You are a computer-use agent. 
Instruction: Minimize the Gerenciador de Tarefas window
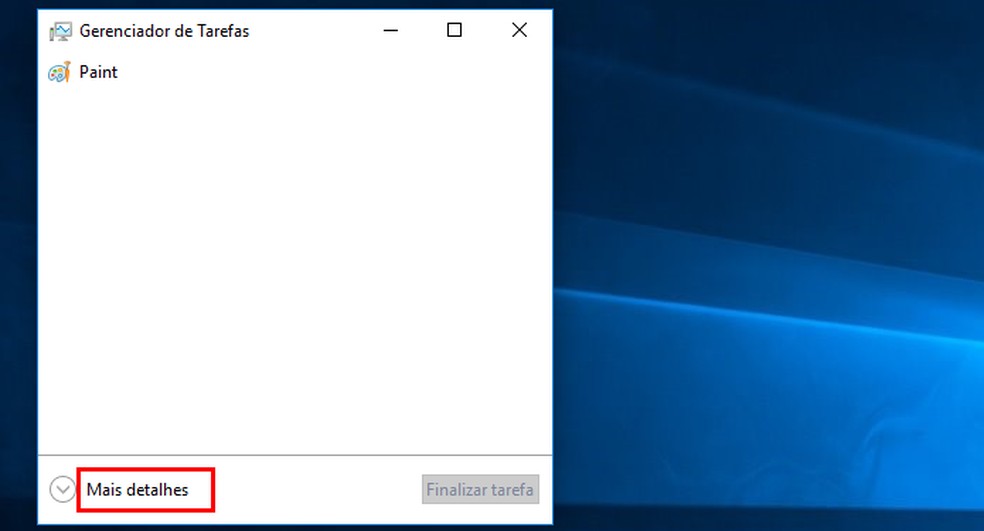390,30
